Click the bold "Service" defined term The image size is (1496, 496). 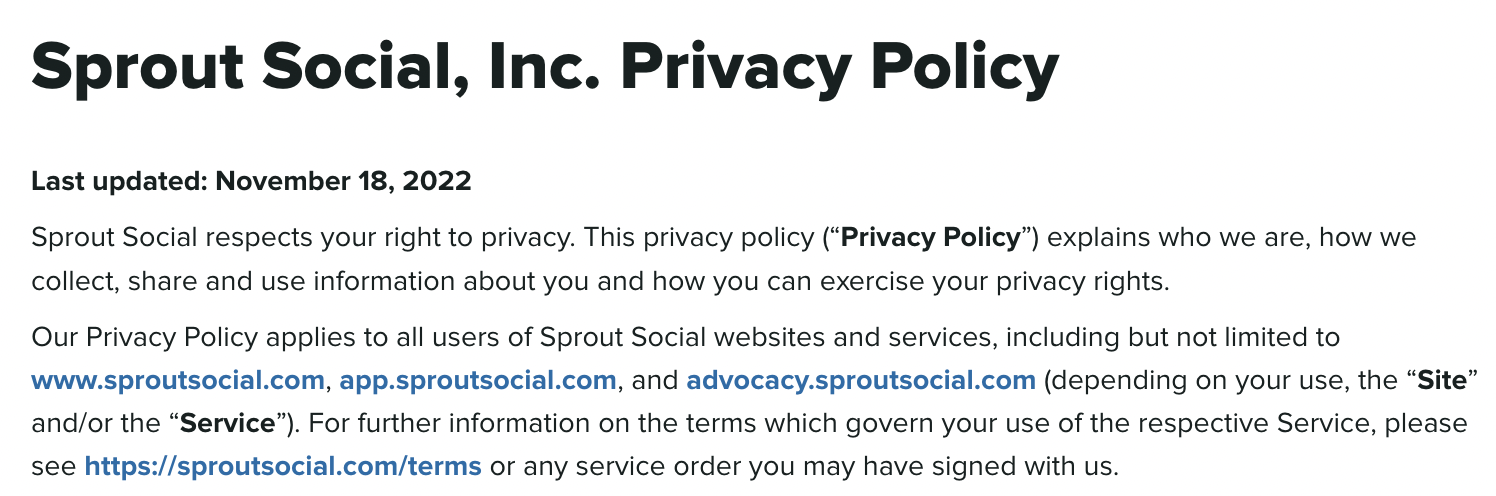pyautogui.click(x=227, y=423)
